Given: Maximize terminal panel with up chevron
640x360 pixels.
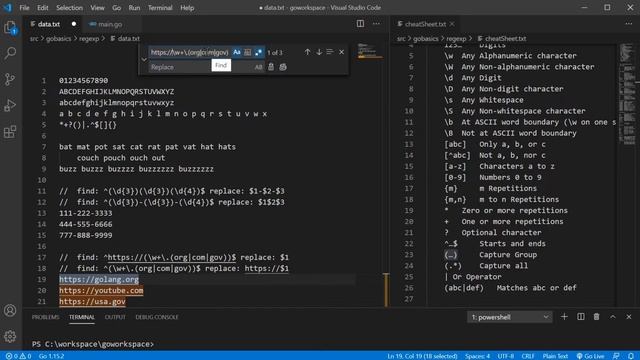Looking at the screenshot, I should click(613, 317).
